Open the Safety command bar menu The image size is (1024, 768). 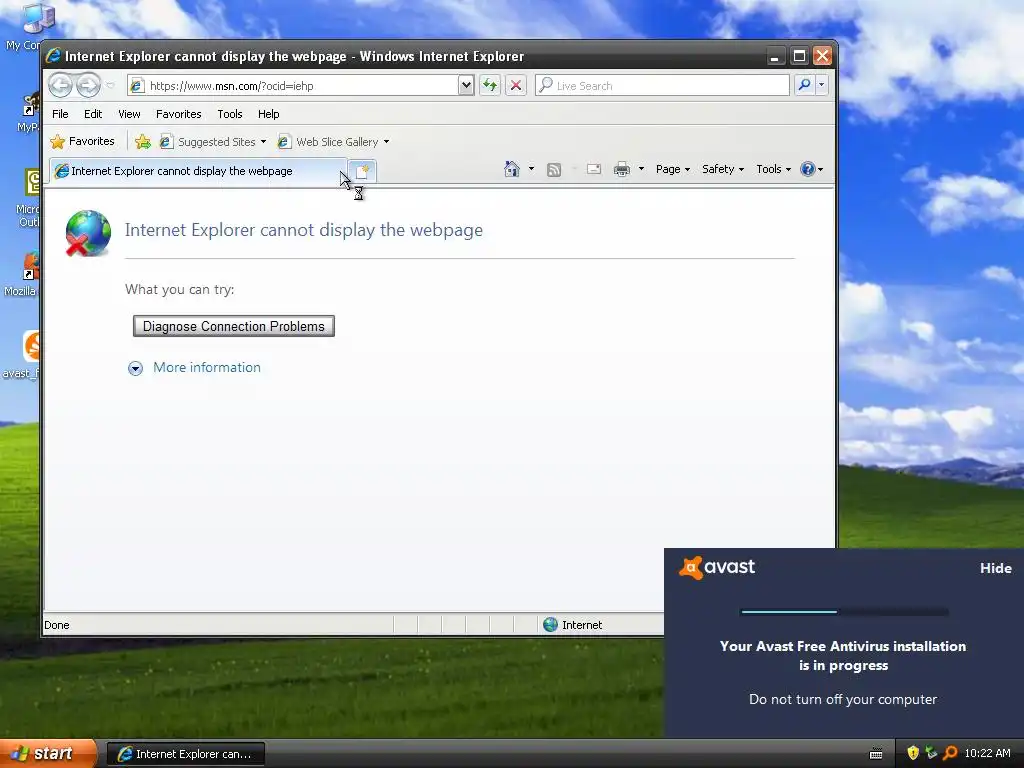click(x=722, y=169)
